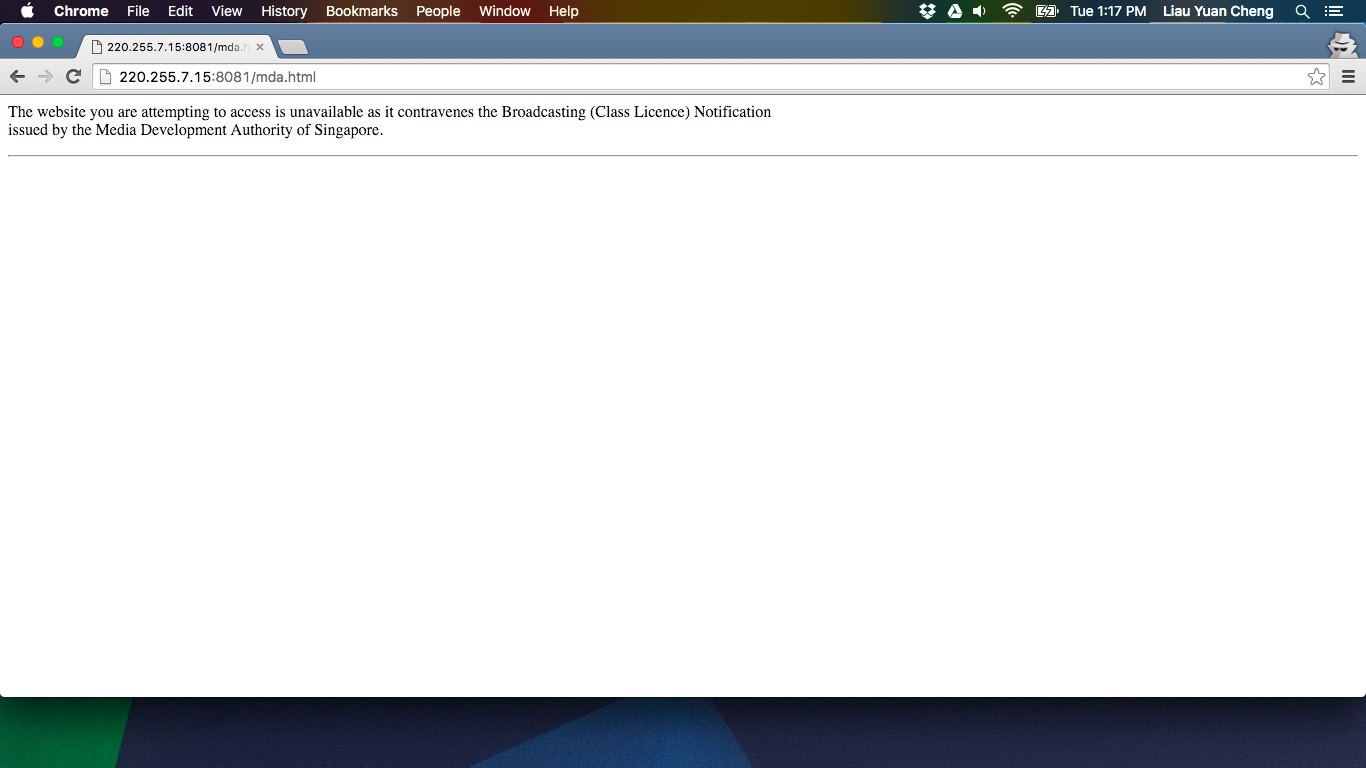1366x768 pixels.
Task: Close the Chrome window
Action: (18, 42)
